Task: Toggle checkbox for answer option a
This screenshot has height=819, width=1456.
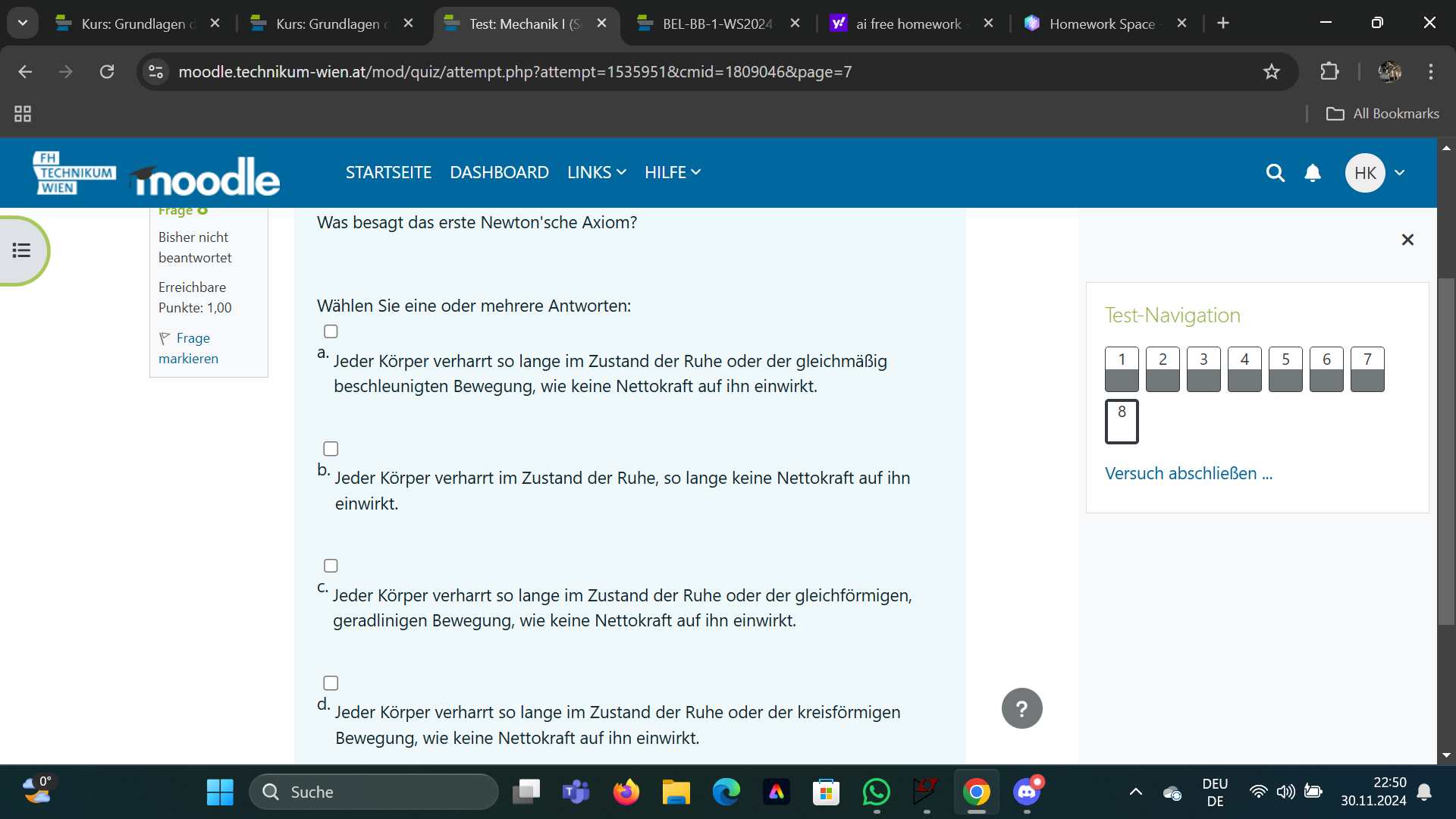Action: (330, 331)
